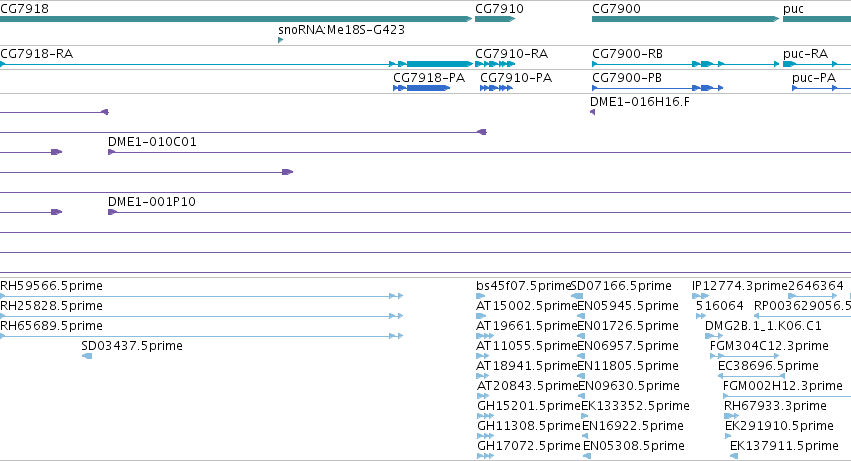Screen dimensions: 851x461
Task: Select EST GH15201.5prime label
Action: tap(529, 406)
